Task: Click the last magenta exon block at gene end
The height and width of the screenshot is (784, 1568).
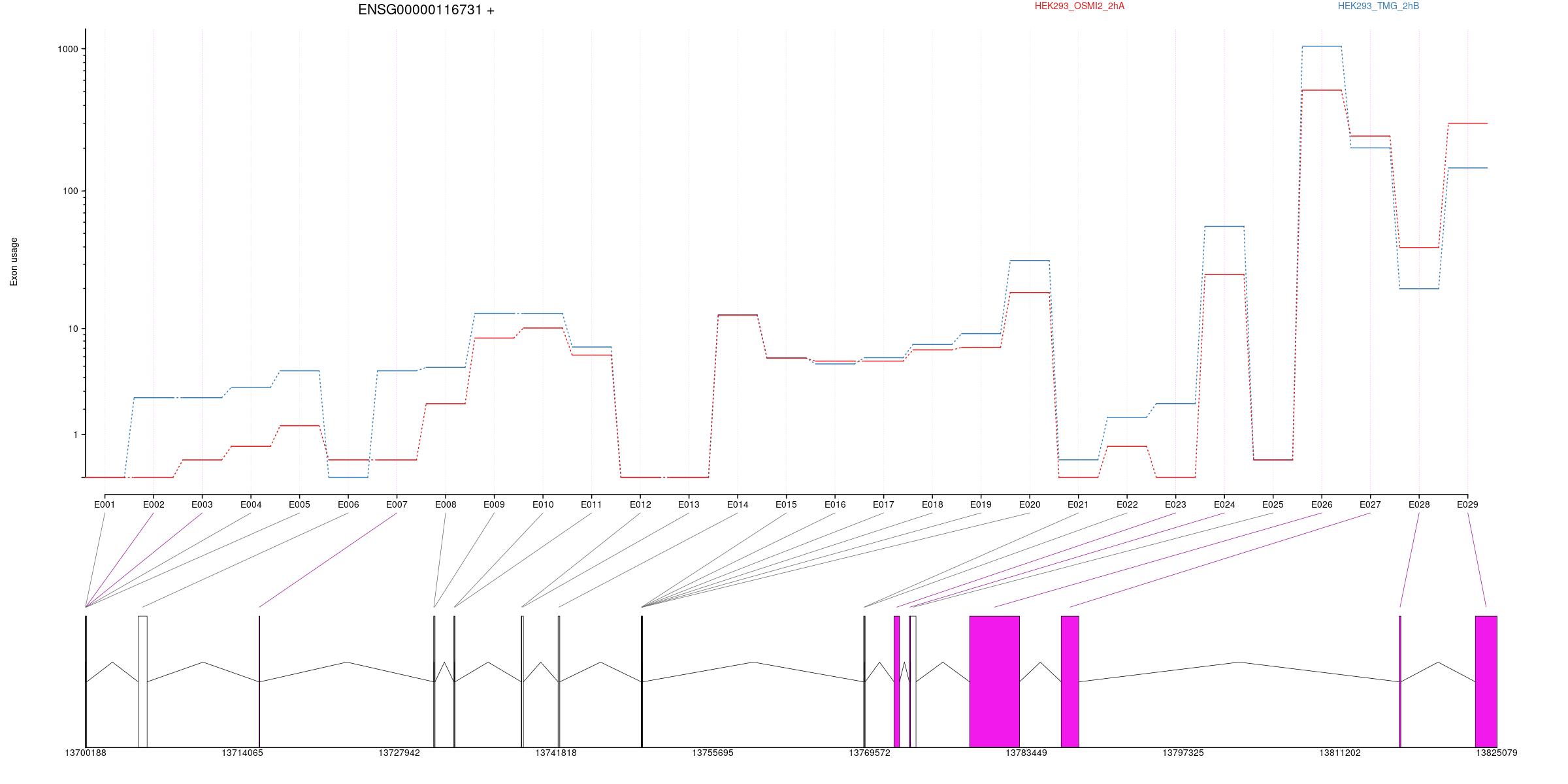Action: (x=1486, y=681)
